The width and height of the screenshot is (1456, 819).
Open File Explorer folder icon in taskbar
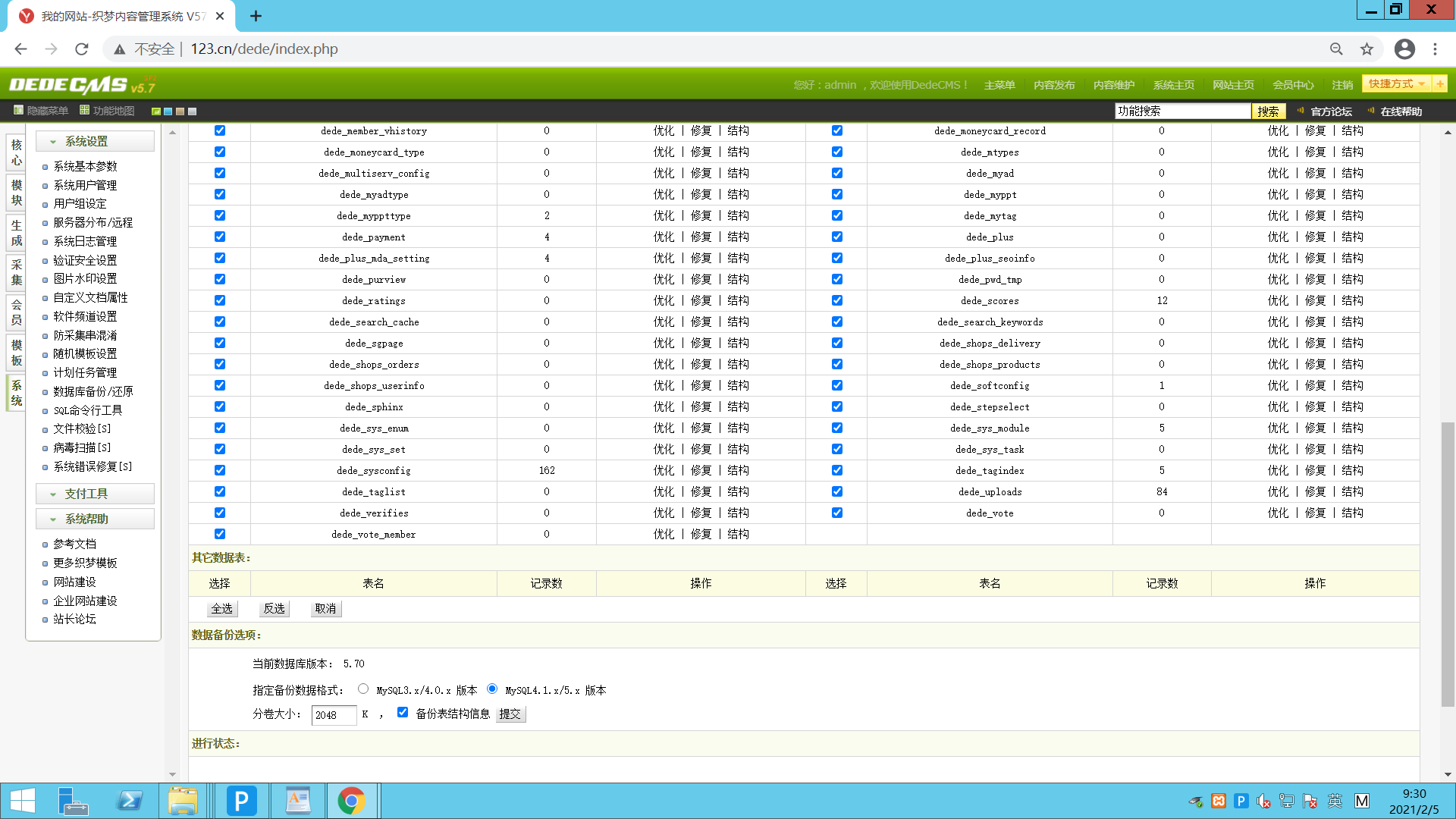click(183, 801)
